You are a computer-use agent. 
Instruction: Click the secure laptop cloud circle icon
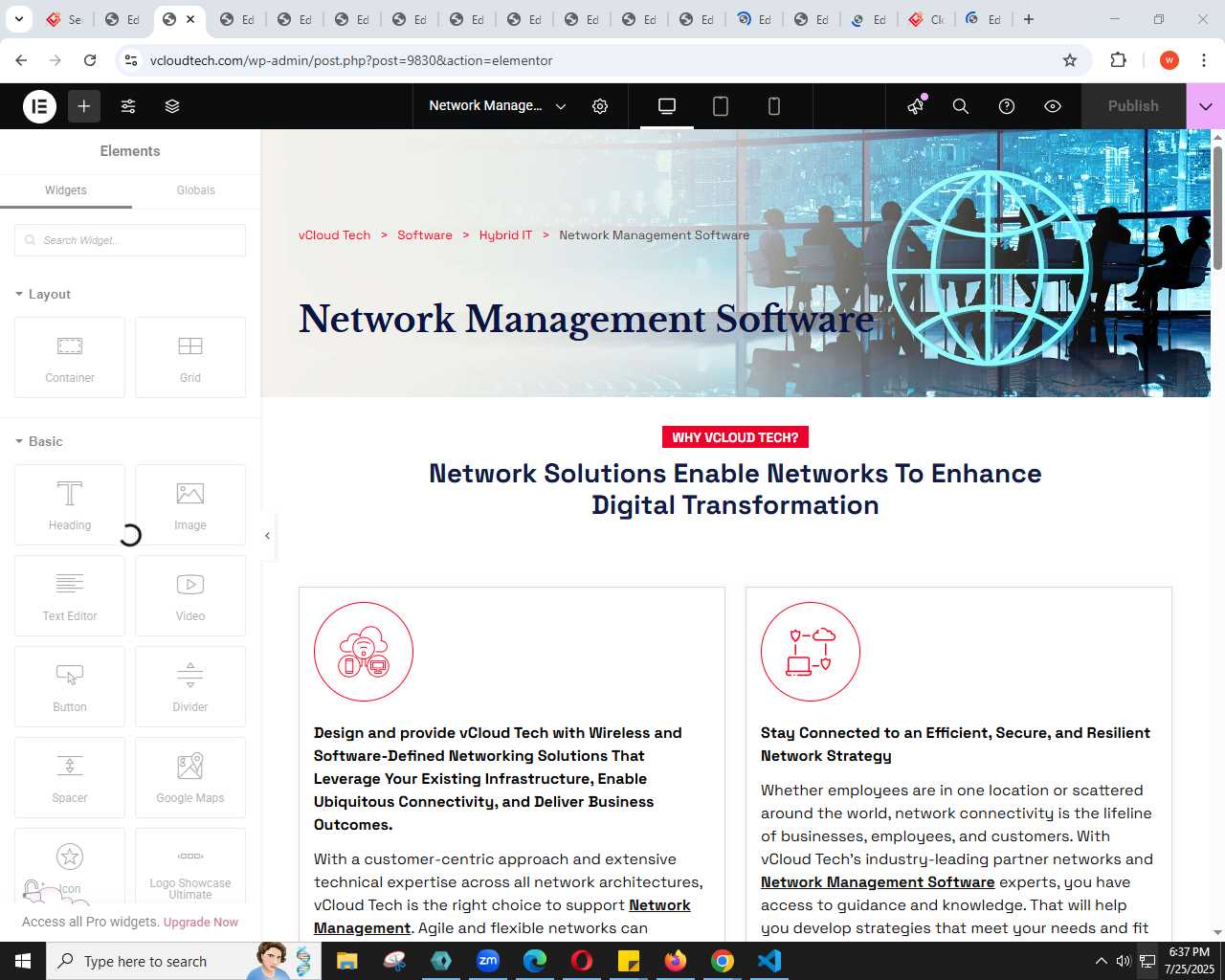click(x=811, y=652)
